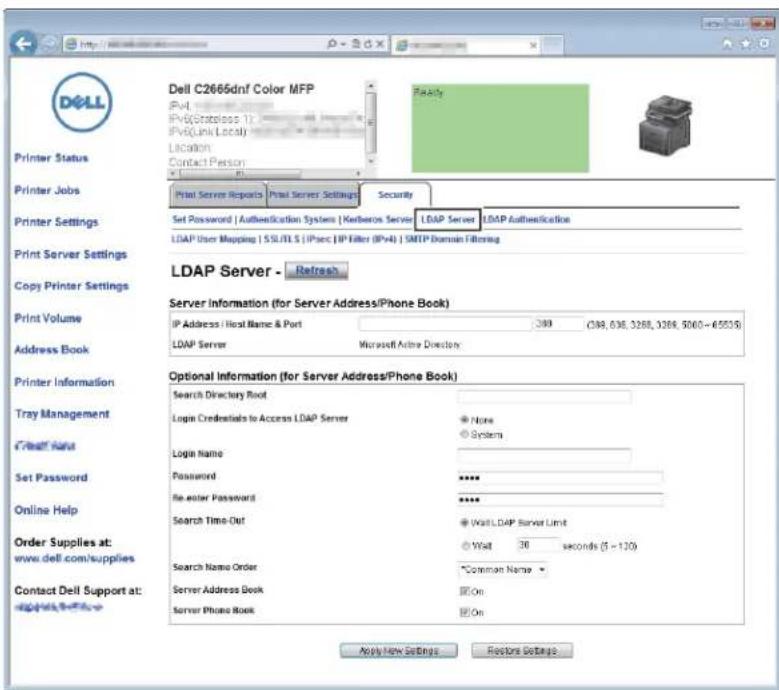Click the browser forward arrow button
779x690 pixels.
point(49,44)
